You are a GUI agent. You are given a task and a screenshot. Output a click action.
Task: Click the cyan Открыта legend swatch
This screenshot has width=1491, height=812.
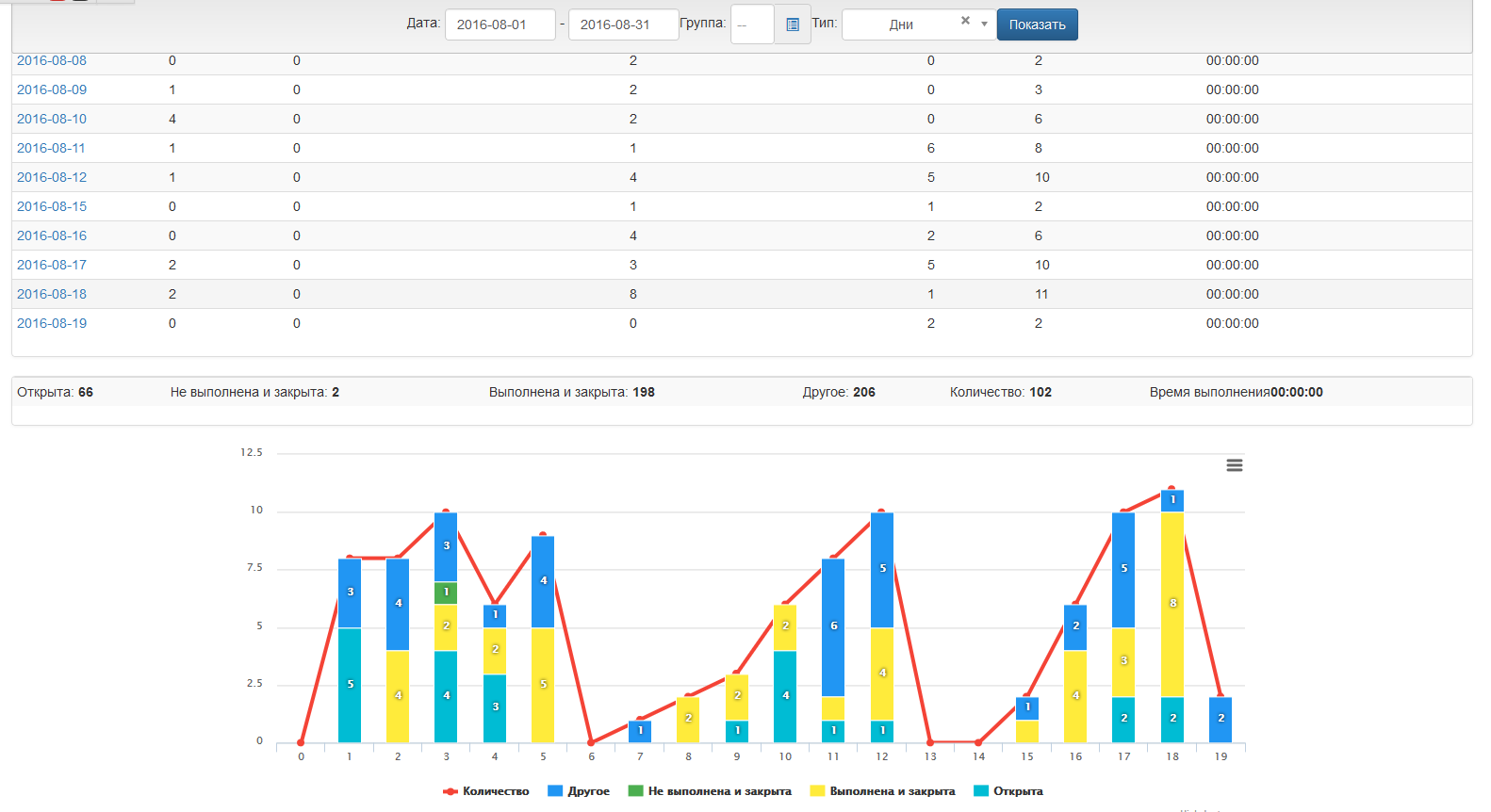981,791
